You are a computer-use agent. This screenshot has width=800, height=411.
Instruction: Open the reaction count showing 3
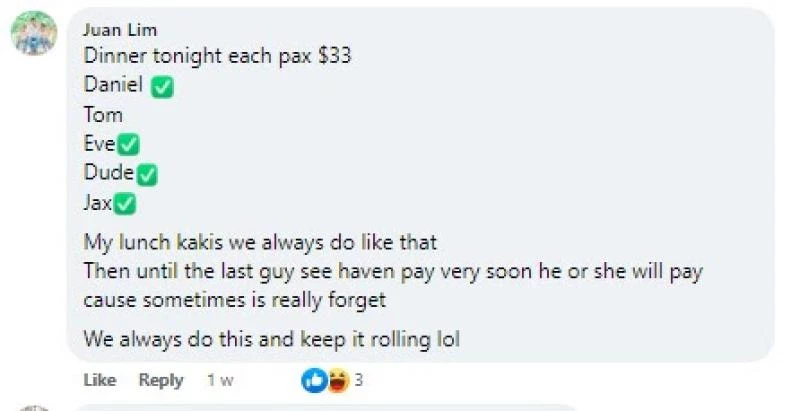[358, 380]
